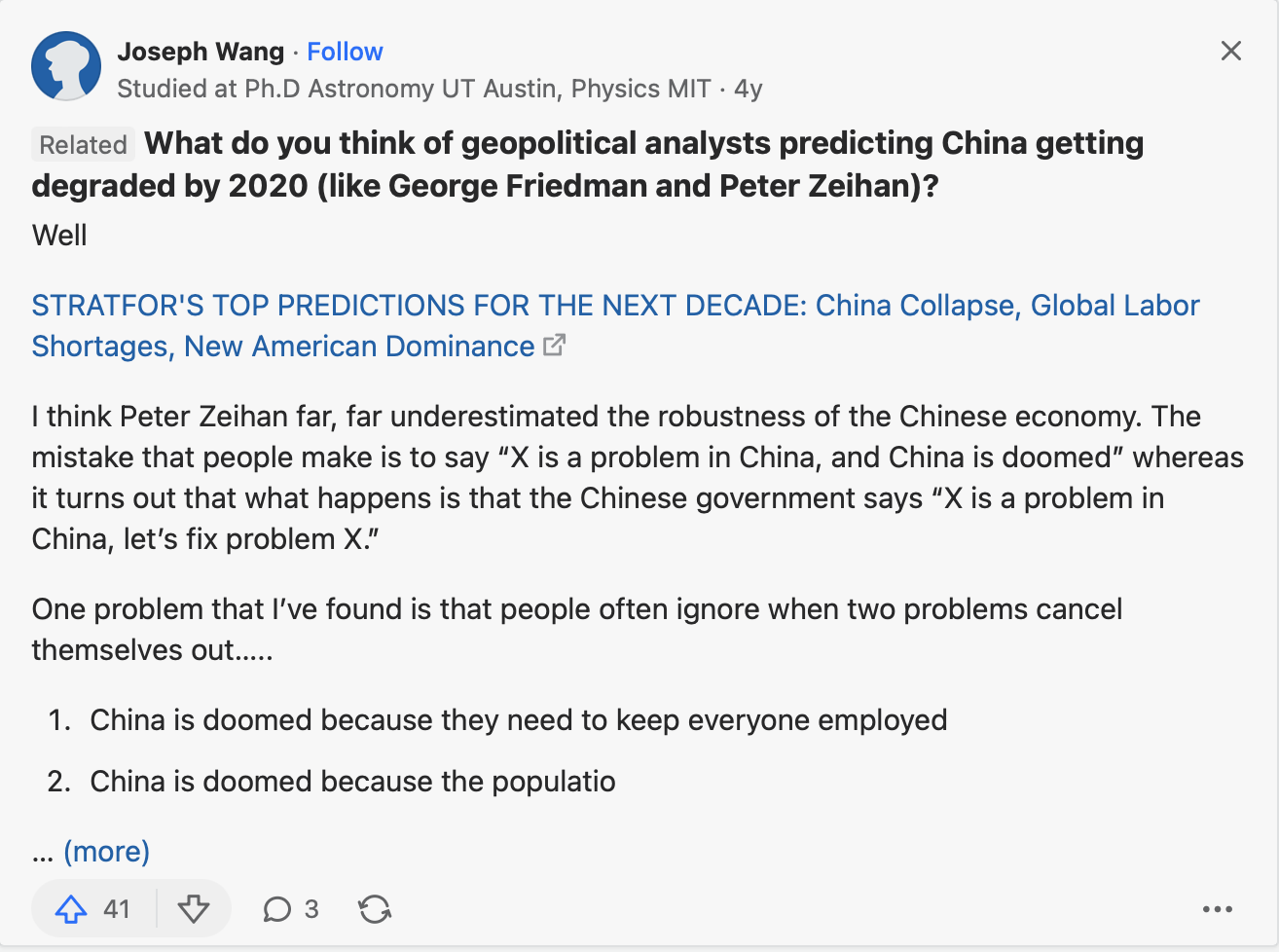Click Joseph Wang's profile avatar
This screenshot has width=1279, height=952.
(66, 66)
